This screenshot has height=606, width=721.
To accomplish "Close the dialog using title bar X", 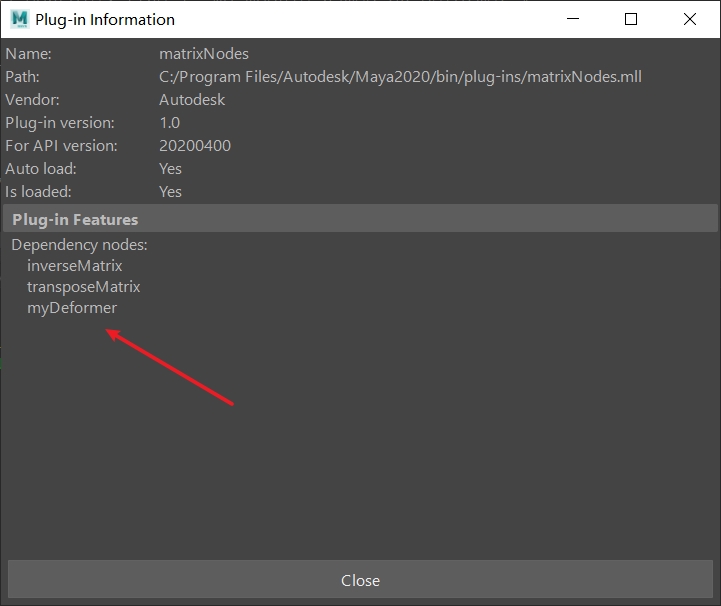I will [x=689, y=19].
